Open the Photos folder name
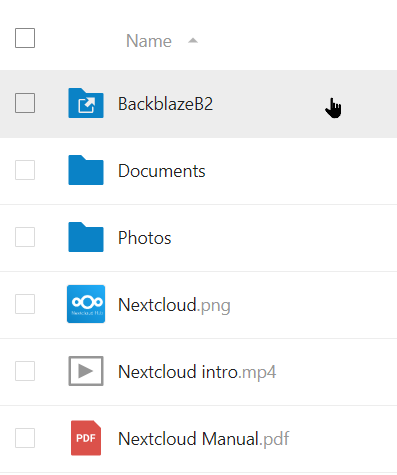The height and width of the screenshot is (475, 397). tap(145, 238)
